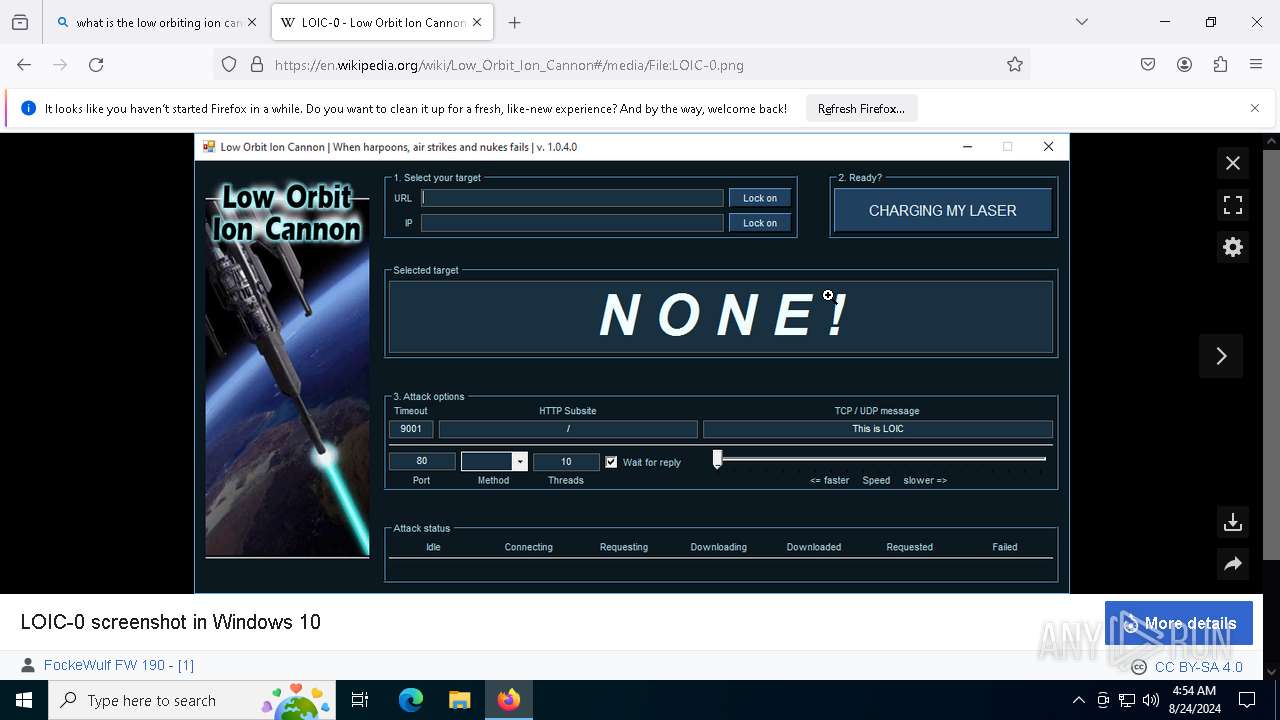Open Task View on the taskbar
The width and height of the screenshot is (1280, 720).
pyautogui.click(x=360, y=700)
